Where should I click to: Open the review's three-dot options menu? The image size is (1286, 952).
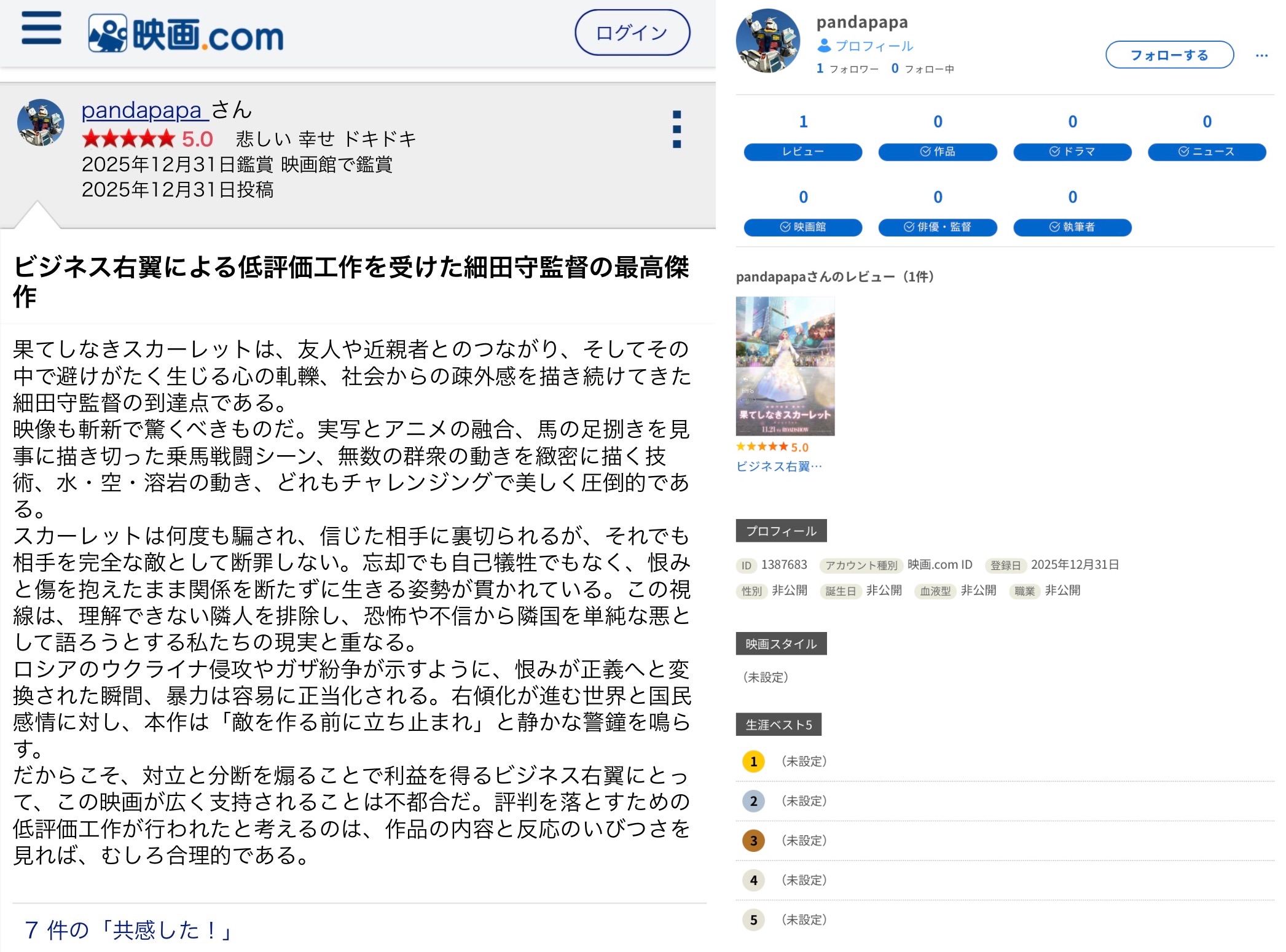tap(676, 129)
